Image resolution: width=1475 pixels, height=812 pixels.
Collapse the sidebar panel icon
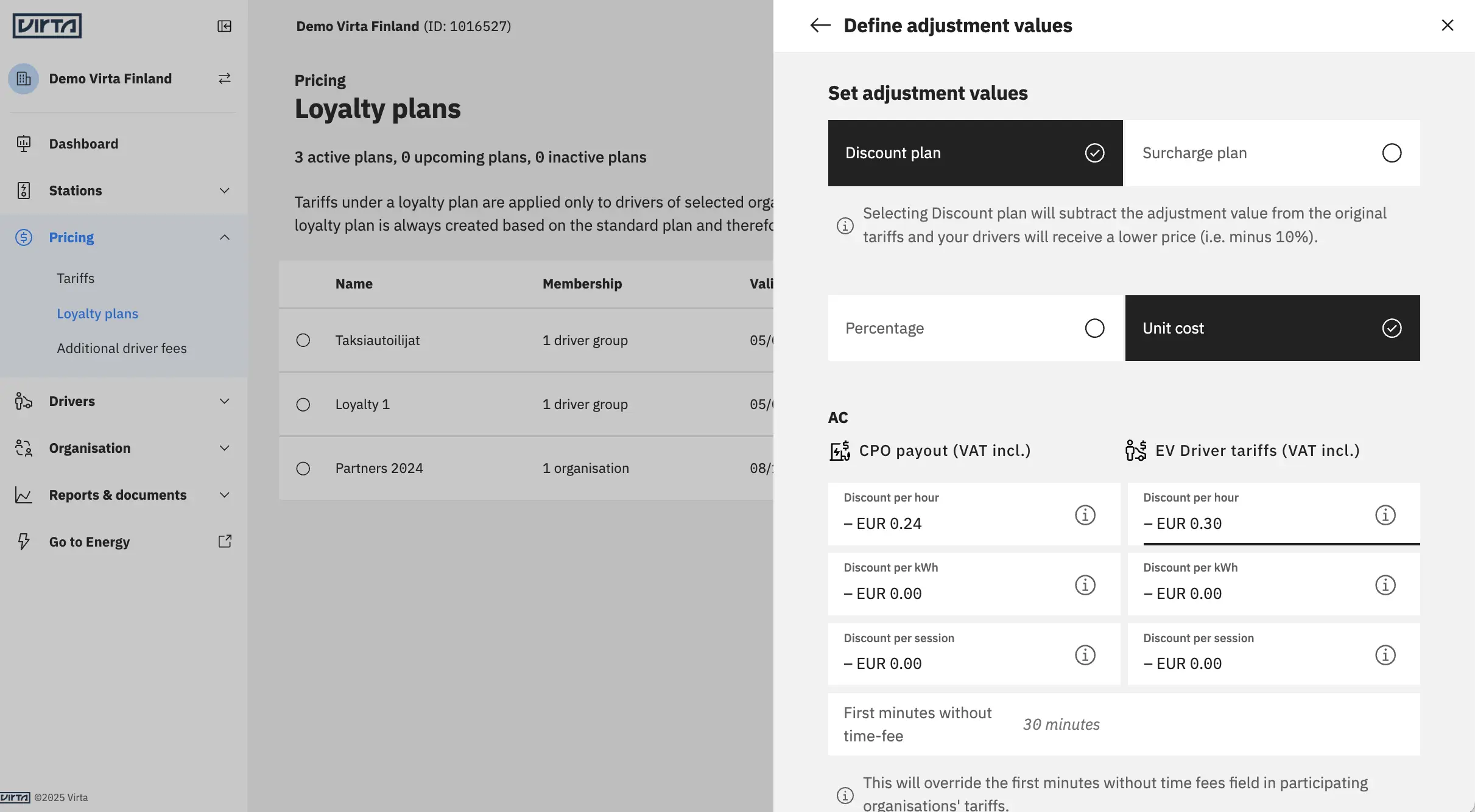224,26
